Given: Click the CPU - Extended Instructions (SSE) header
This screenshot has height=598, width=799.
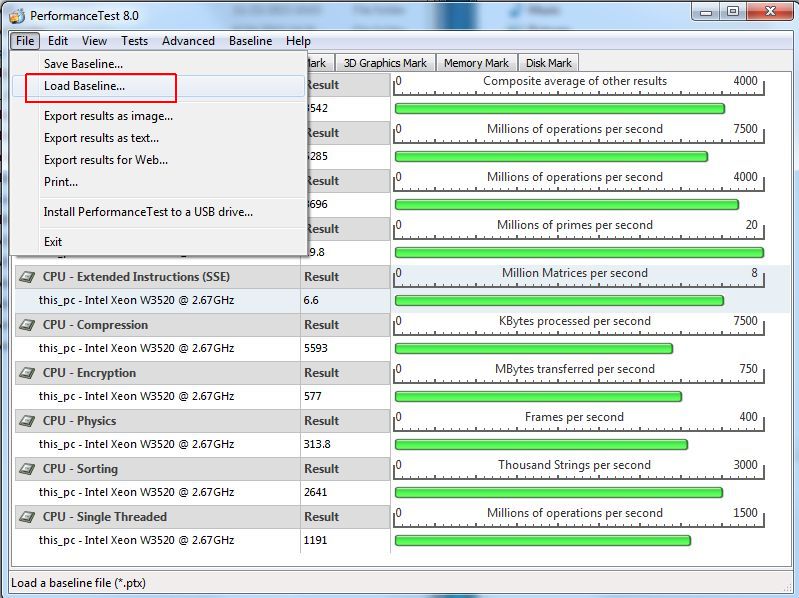Looking at the screenshot, I should pyautogui.click(x=157, y=277).
